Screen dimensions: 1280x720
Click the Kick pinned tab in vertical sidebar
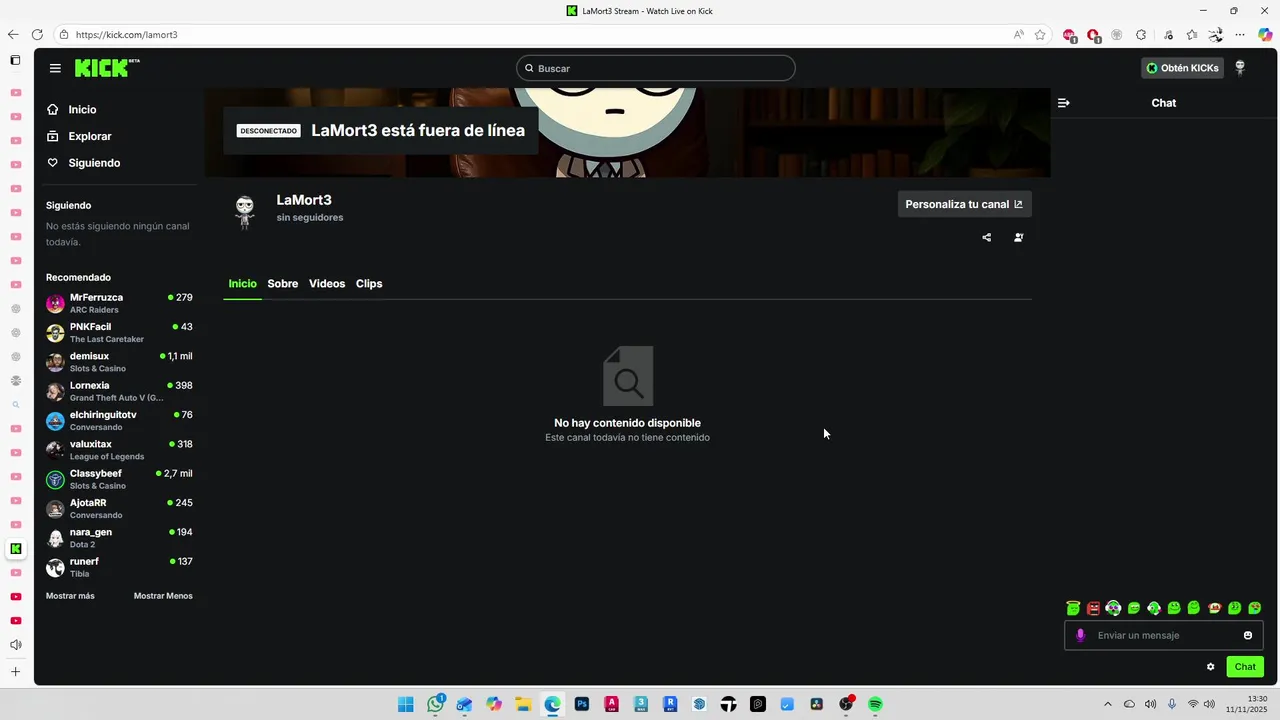[x=16, y=549]
